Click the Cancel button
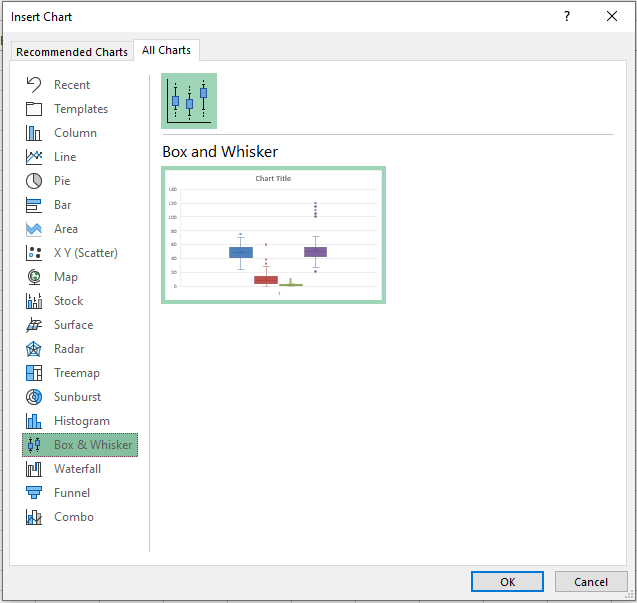The image size is (637, 603). tap(591, 582)
